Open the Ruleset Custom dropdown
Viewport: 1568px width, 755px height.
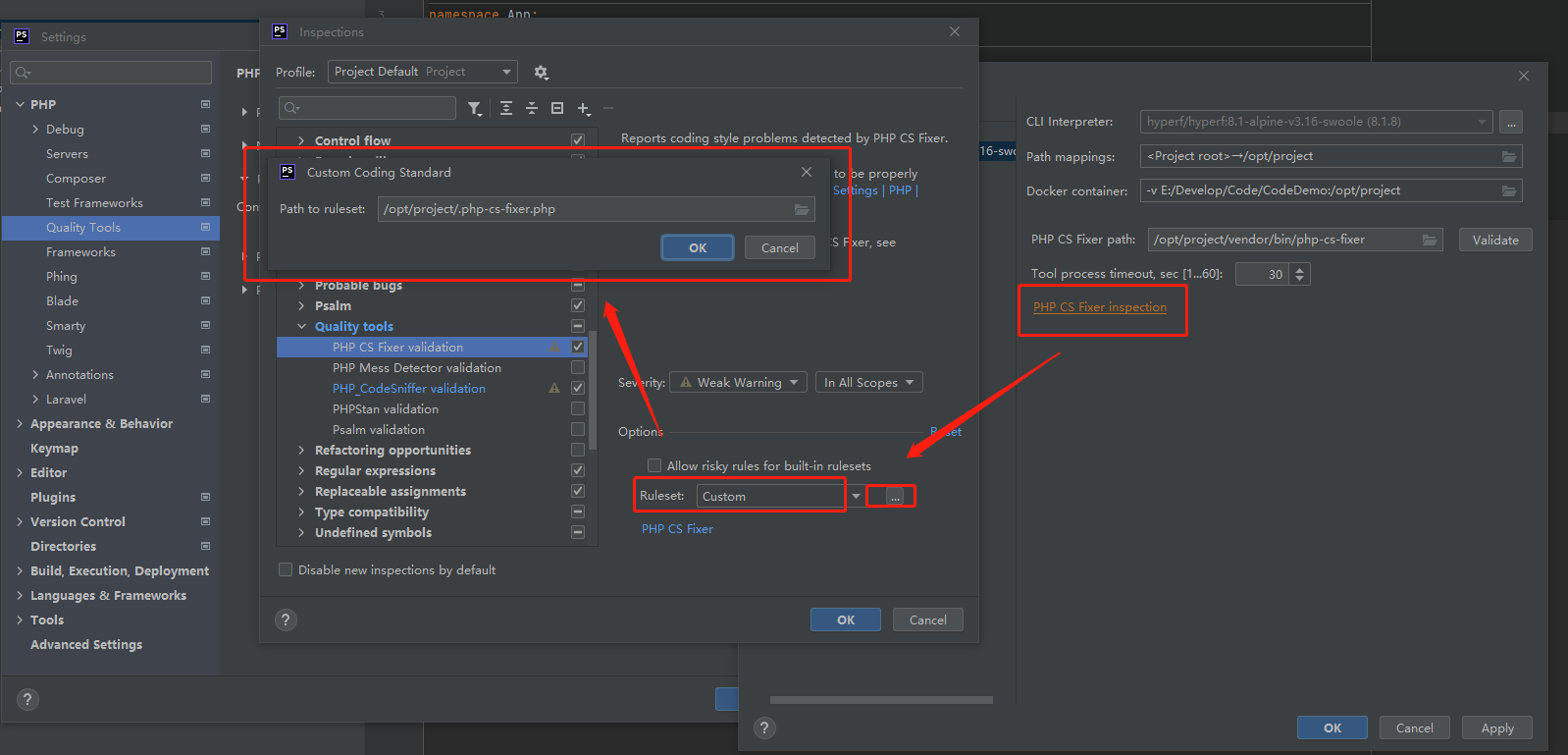pos(780,497)
